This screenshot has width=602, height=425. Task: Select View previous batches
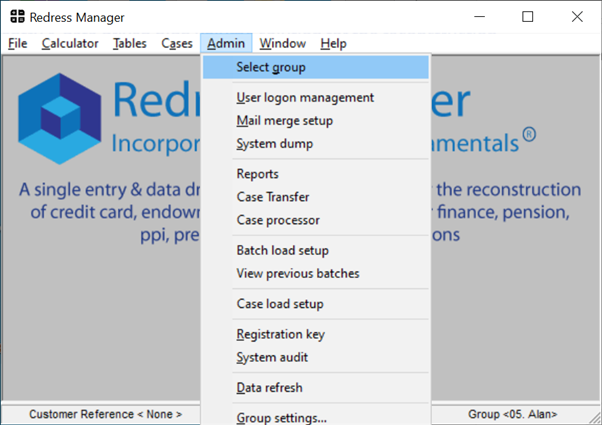(316, 273)
